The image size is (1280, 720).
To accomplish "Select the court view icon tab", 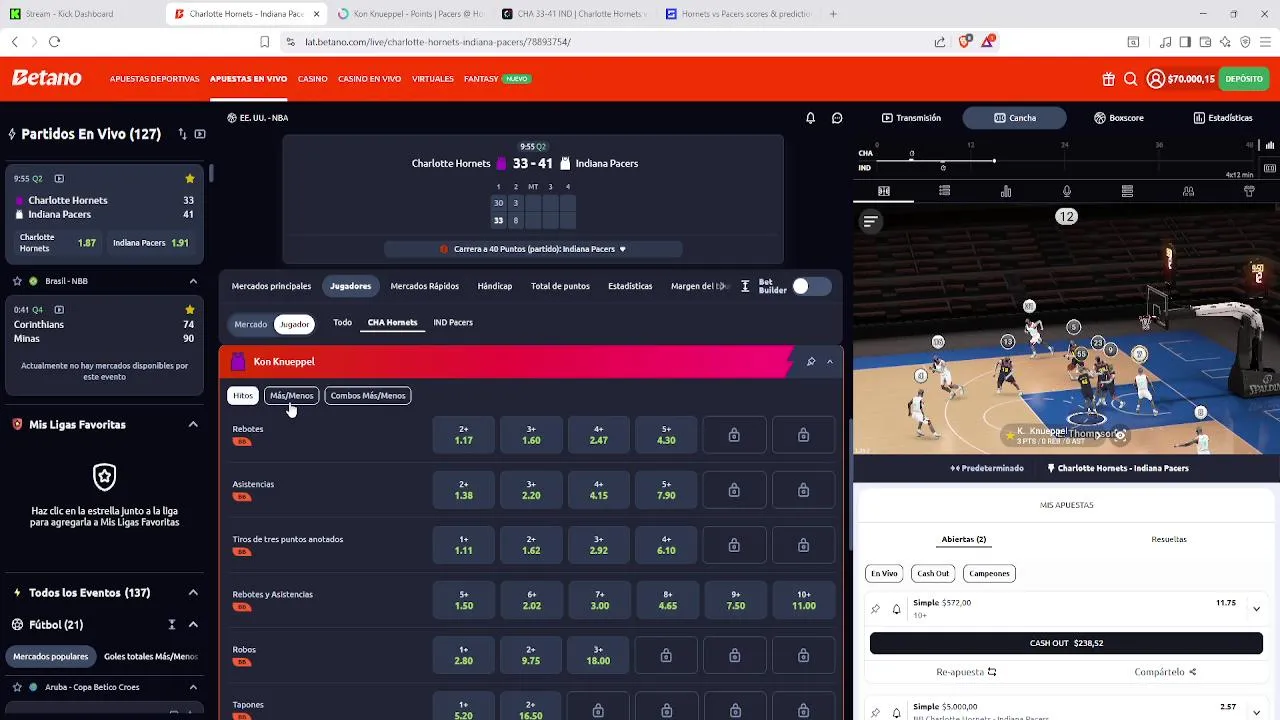I will 884,191.
